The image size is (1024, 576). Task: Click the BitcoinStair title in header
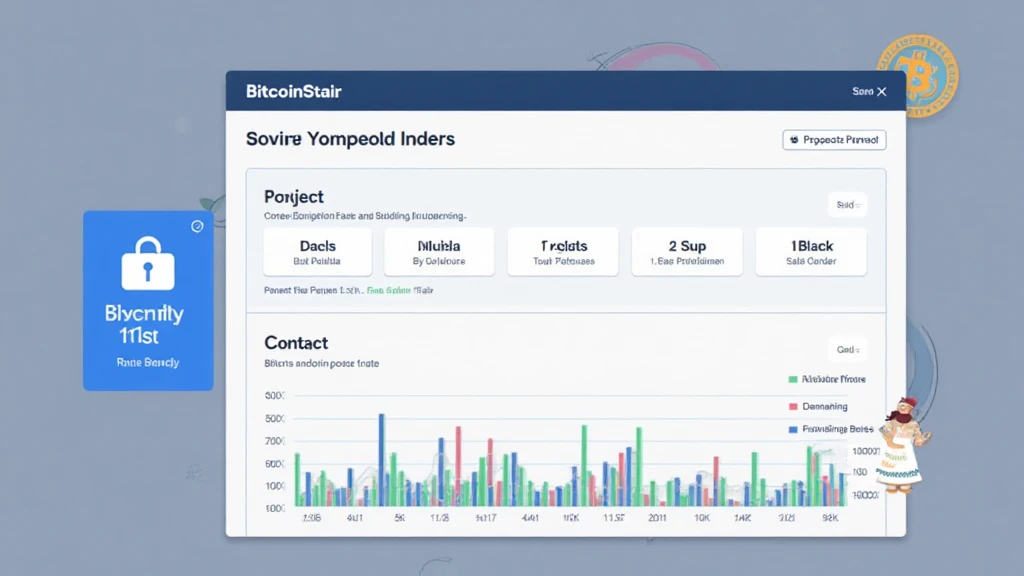click(x=293, y=91)
